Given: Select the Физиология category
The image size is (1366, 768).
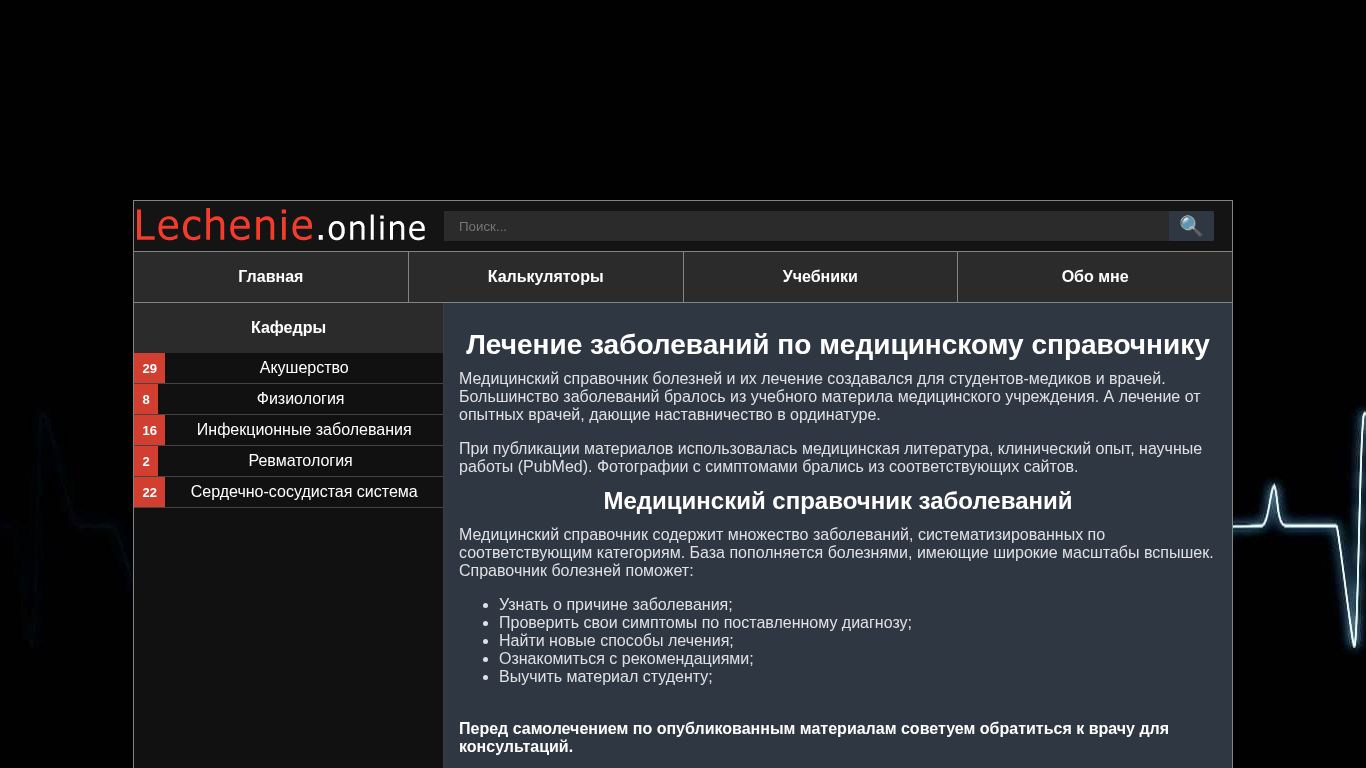Looking at the screenshot, I should click(x=300, y=399).
